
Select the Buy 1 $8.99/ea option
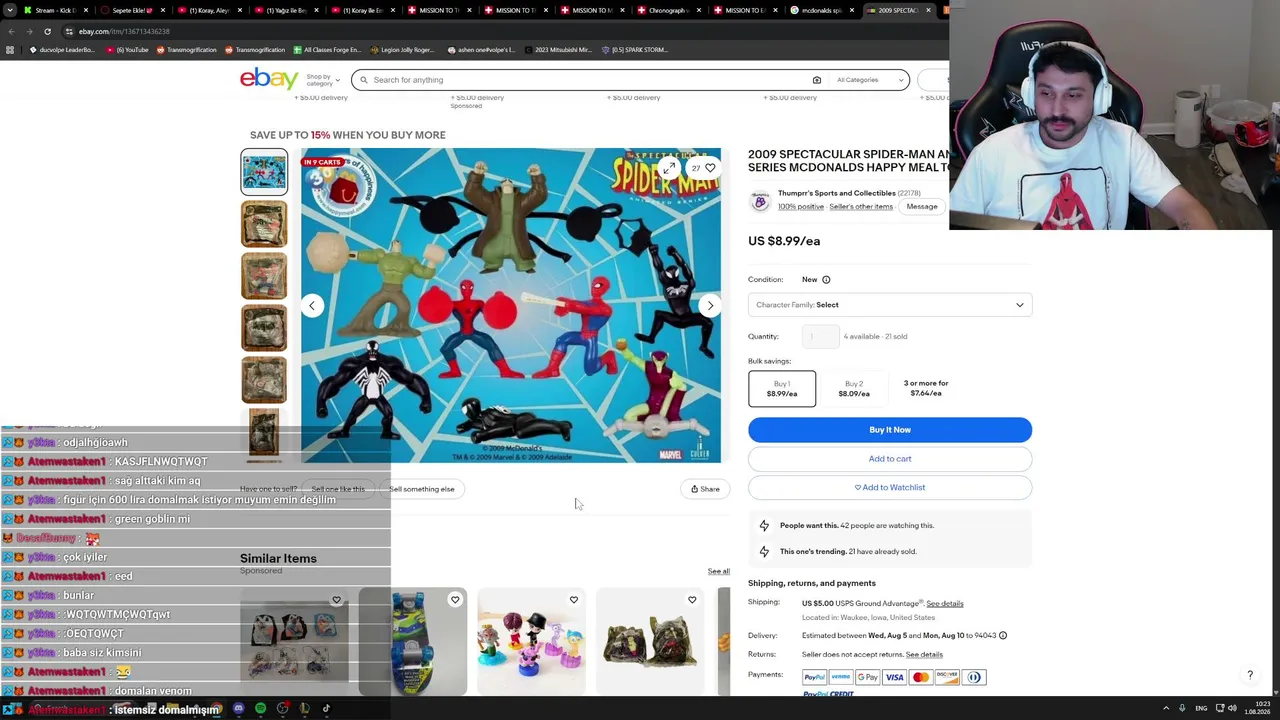[782, 389]
